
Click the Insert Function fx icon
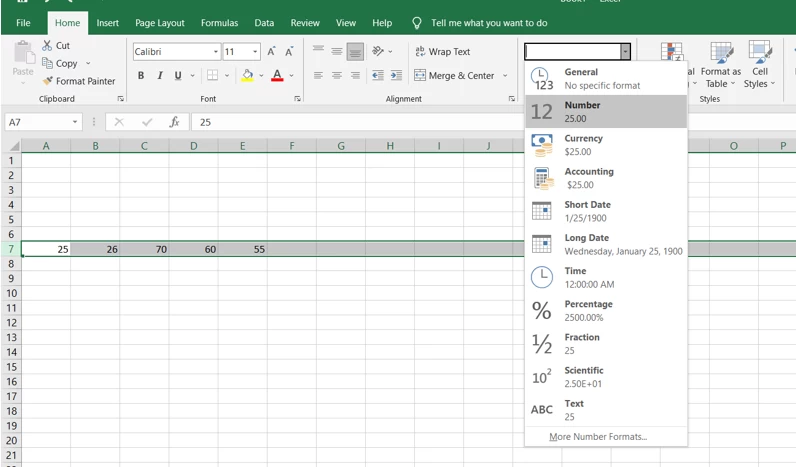(174, 122)
